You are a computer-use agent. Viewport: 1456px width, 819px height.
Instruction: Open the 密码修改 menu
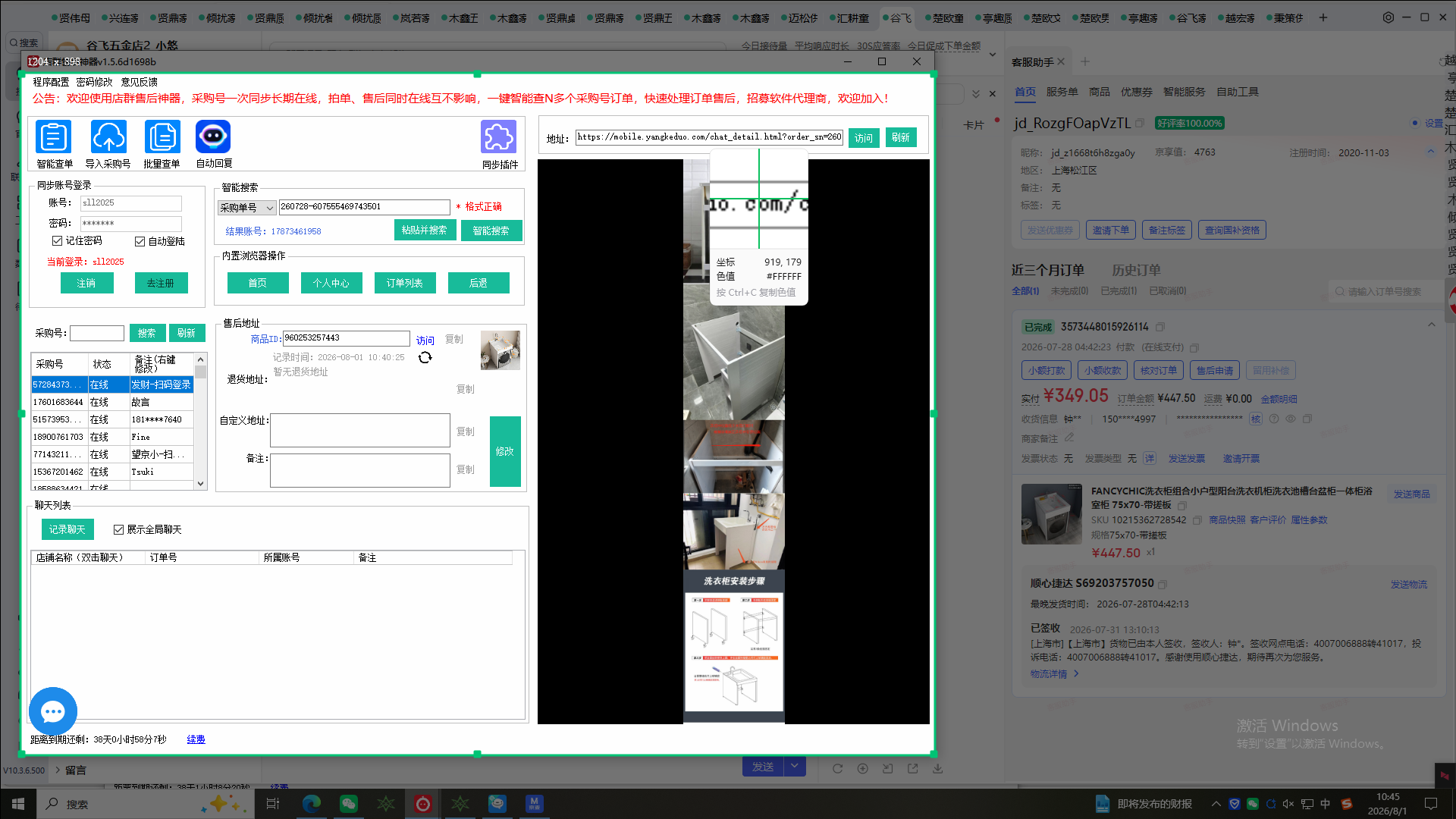[x=94, y=82]
